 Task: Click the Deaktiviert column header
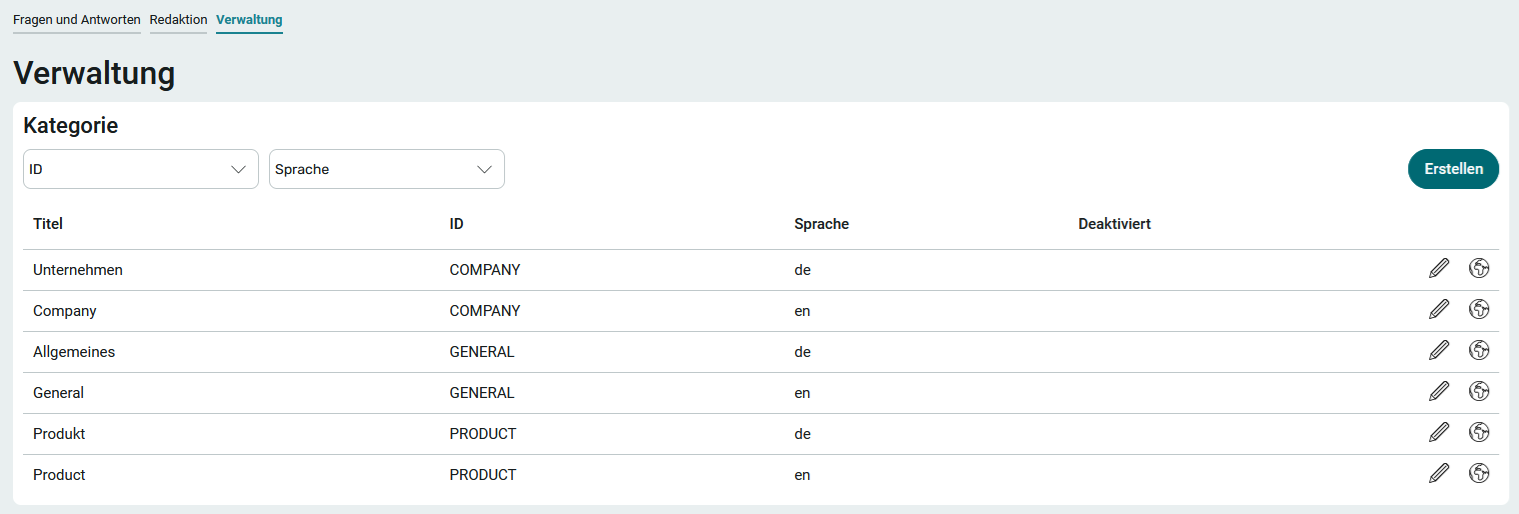1114,224
